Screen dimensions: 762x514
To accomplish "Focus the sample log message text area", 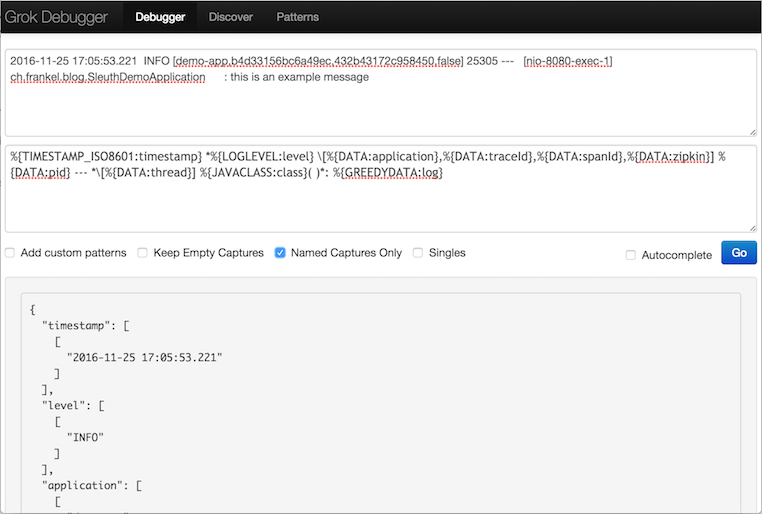I will [380, 105].
